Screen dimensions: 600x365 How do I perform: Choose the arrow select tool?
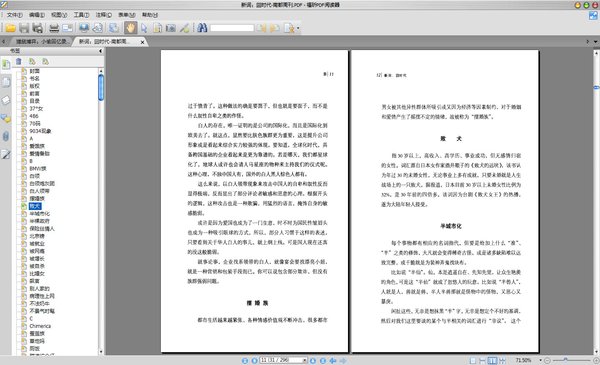coord(144,28)
